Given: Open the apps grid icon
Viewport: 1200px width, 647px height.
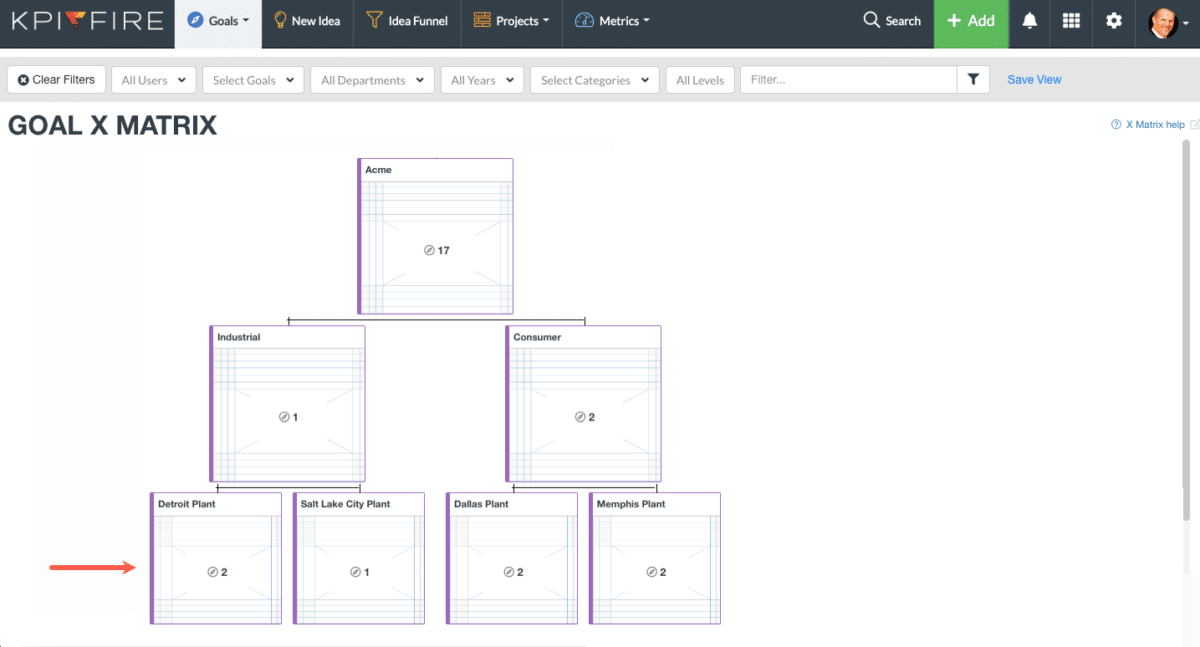Looking at the screenshot, I should pos(1071,20).
